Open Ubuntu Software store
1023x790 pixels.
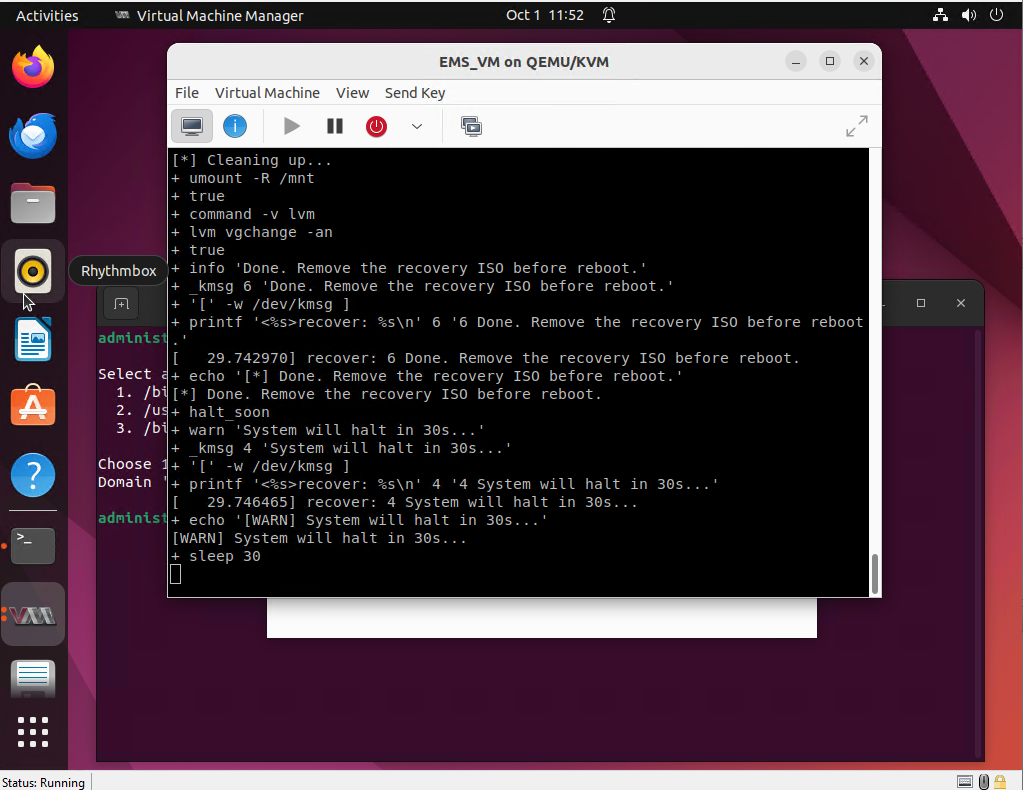coord(33,406)
